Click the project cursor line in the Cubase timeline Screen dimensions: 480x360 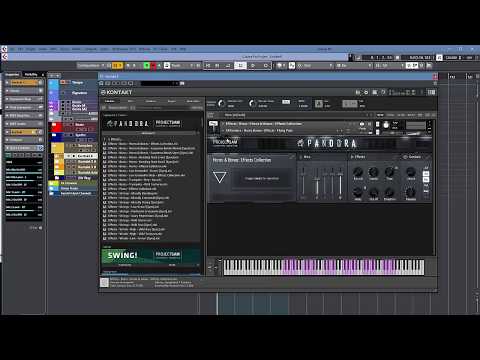coord(217,304)
